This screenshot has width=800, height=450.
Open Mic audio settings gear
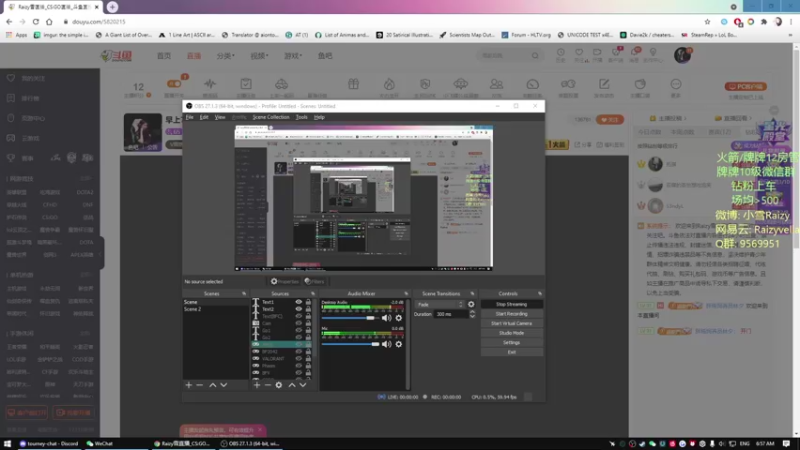tap(398, 344)
